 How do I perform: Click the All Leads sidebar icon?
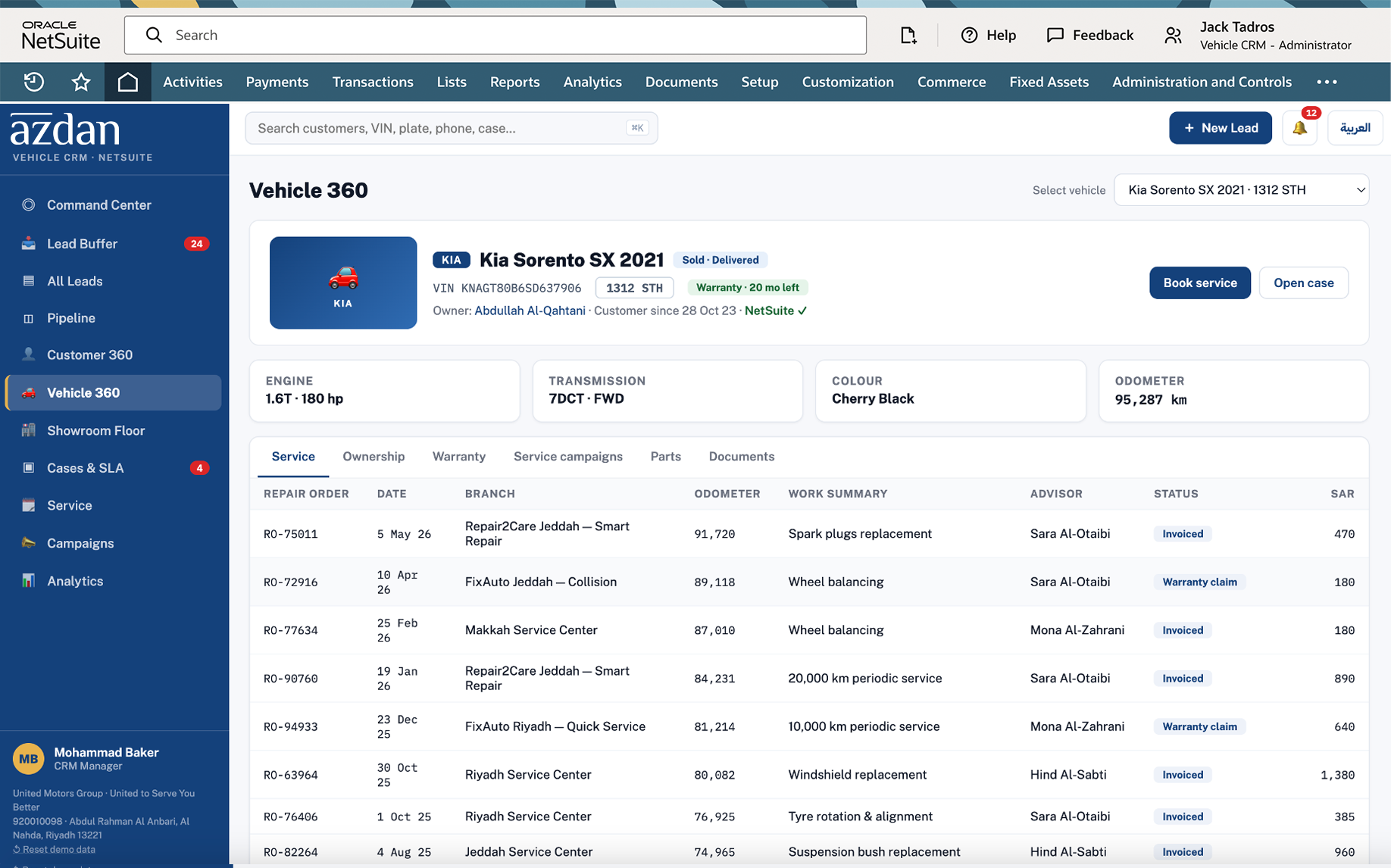click(29, 281)
